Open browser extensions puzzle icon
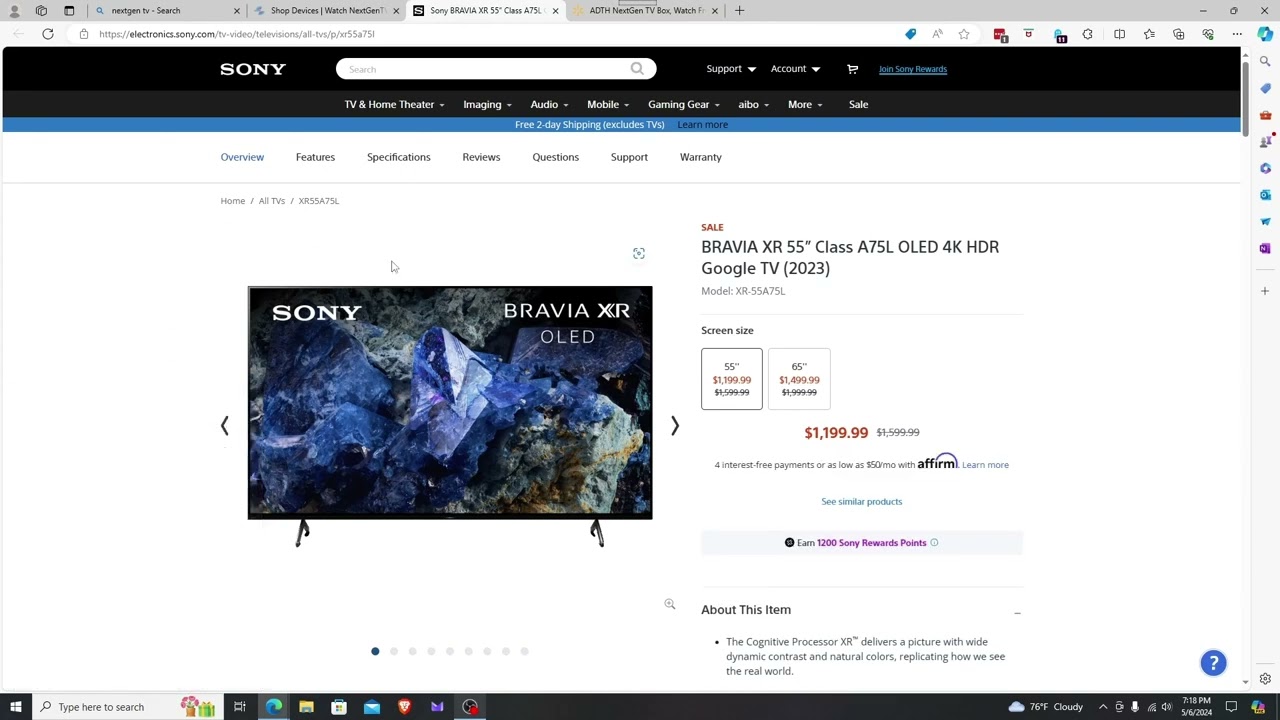1280x720 pixels. tap(1088, 34)
